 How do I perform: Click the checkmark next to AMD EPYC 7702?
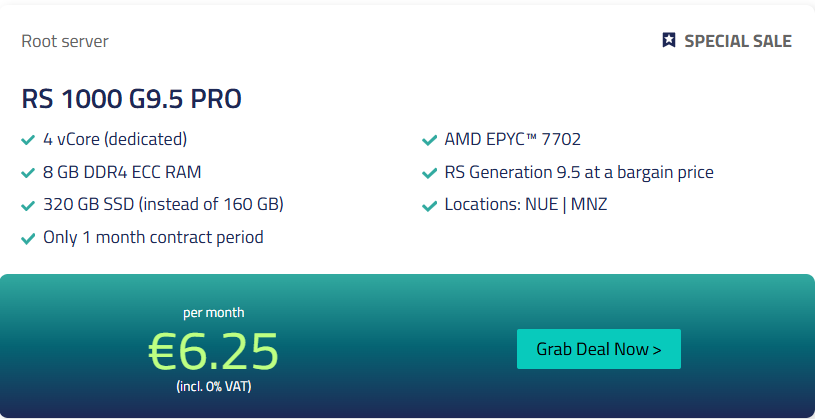pos(429,140)
